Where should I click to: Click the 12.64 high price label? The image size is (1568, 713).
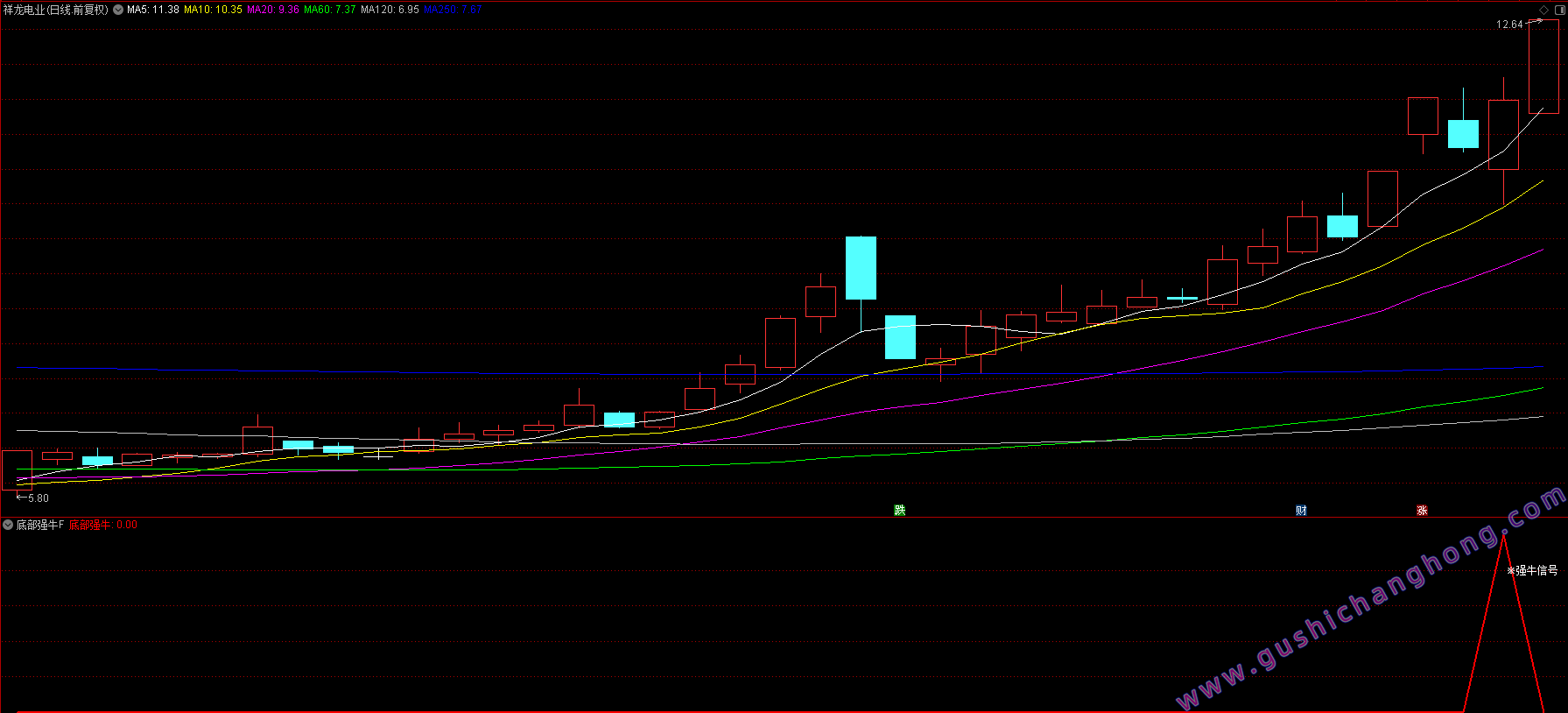(x=1509, y=25)
